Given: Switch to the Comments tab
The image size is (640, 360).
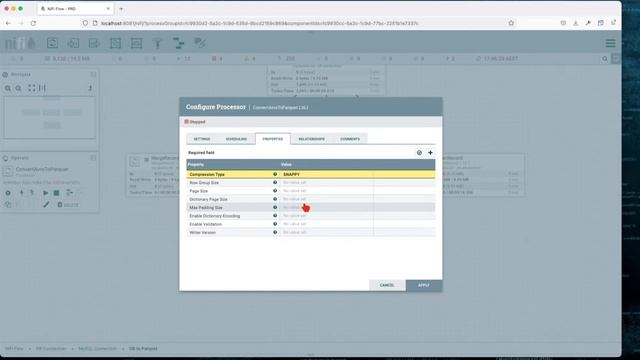Looking at the screenshot, I should pyautogui.click(x=350, y=139).
